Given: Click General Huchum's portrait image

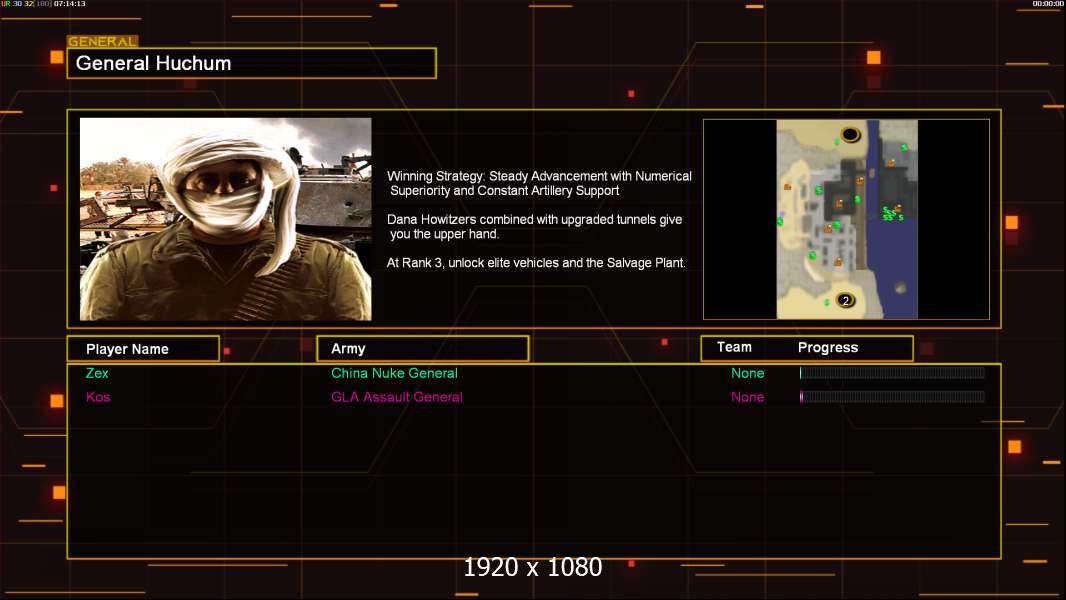Looking at the screenshot, I should [226, 219].
